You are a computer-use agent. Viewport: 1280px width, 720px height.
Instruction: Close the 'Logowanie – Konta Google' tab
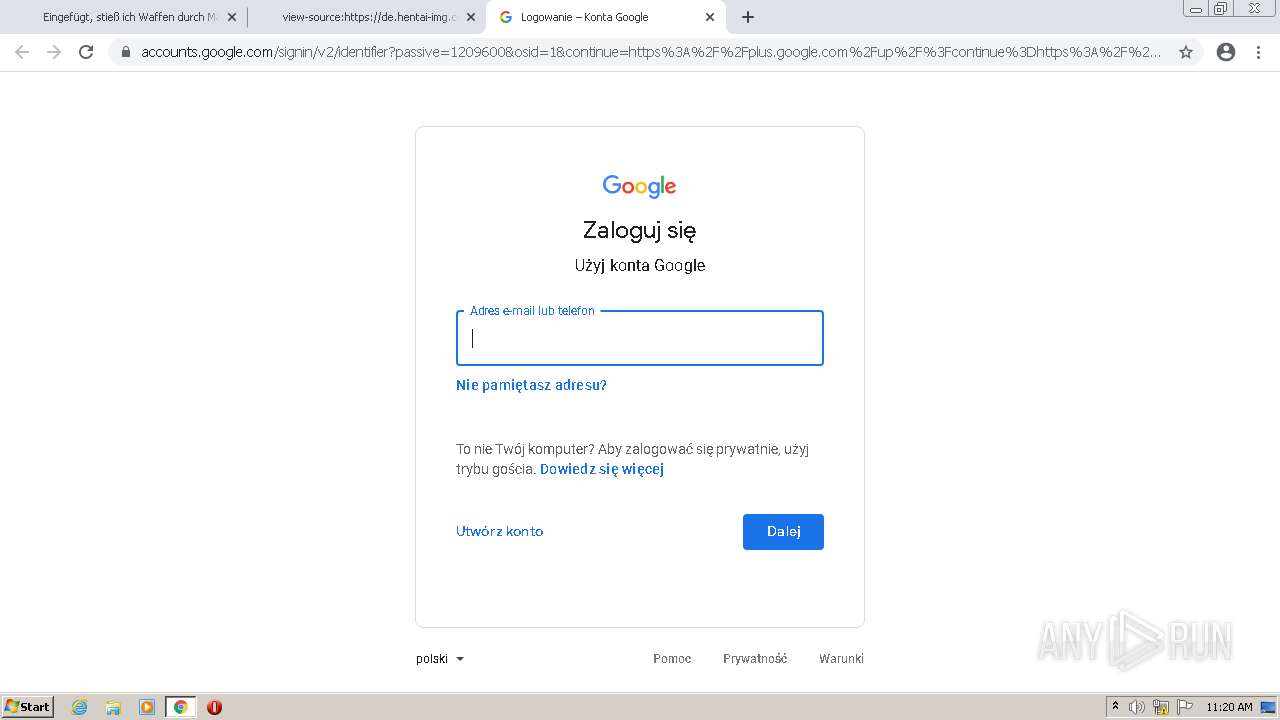click(710, 17)
